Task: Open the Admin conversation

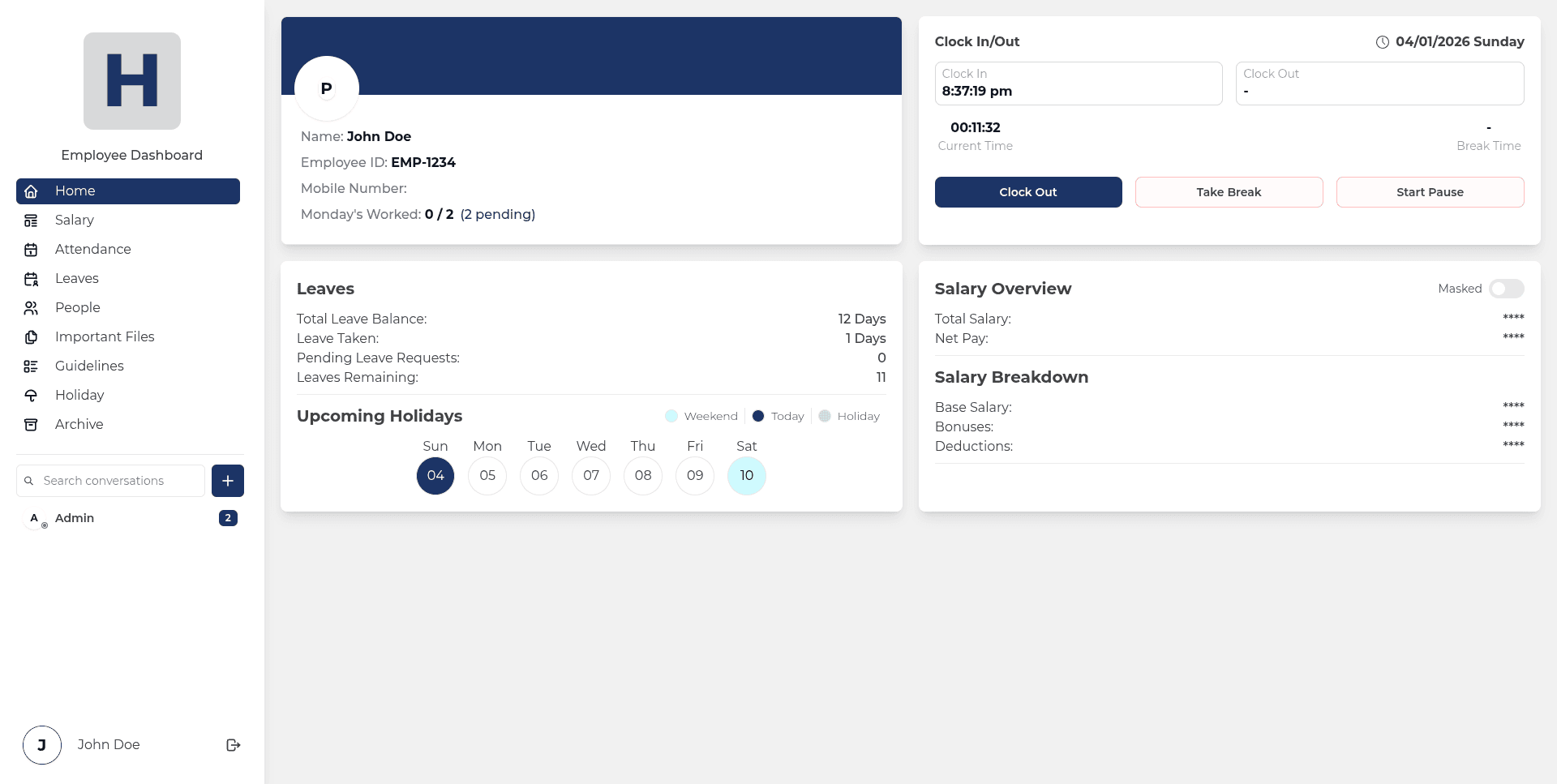Action: [75, 518]
